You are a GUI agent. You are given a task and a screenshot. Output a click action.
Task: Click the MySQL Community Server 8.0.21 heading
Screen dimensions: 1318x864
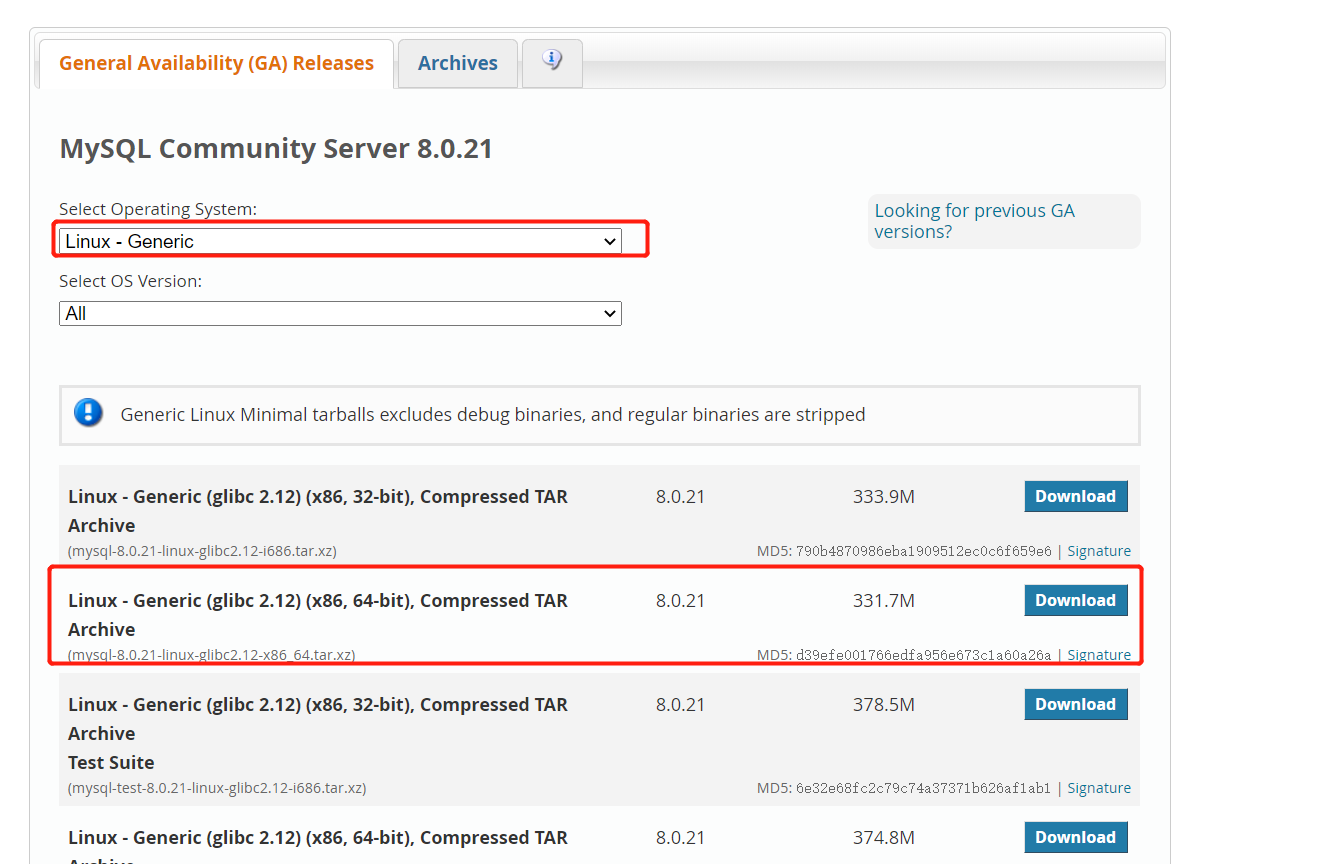pyautogui.click(x=276, y=148)
